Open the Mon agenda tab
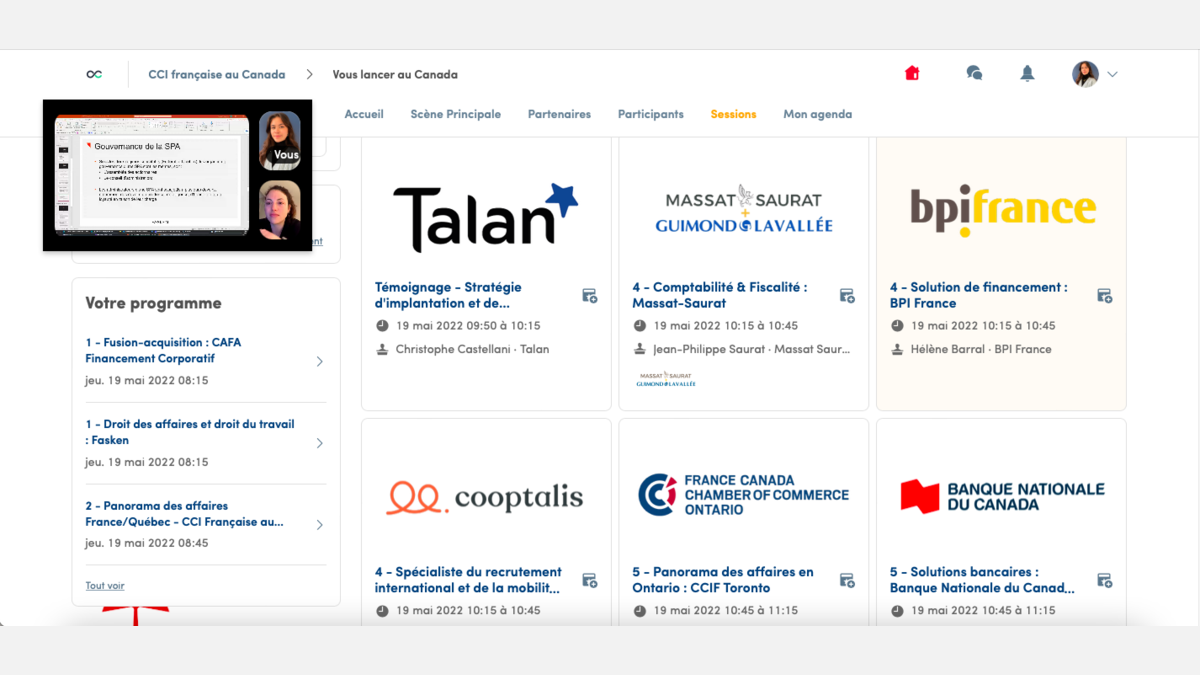The width and height of the screenshot is (1200, 675). (x=817, y=114)
